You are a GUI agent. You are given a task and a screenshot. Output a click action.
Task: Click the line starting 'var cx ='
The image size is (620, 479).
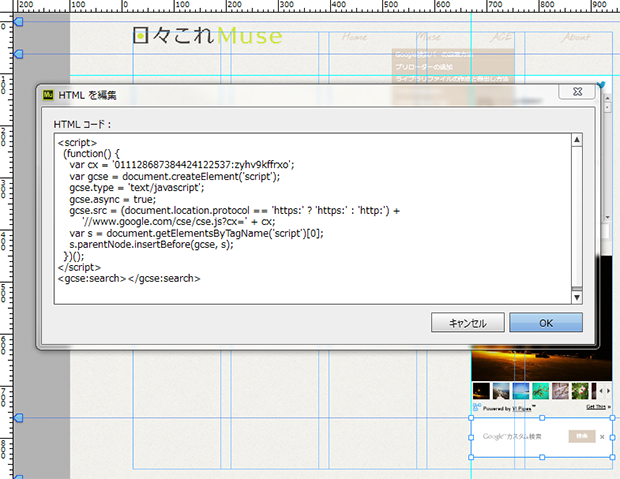182,165
